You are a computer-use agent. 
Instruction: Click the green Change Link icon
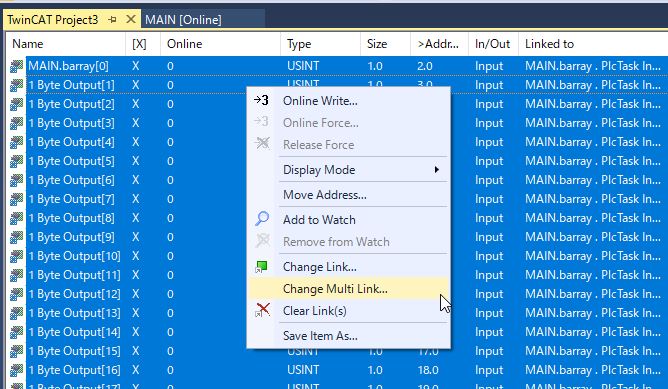tap(261, 267)
